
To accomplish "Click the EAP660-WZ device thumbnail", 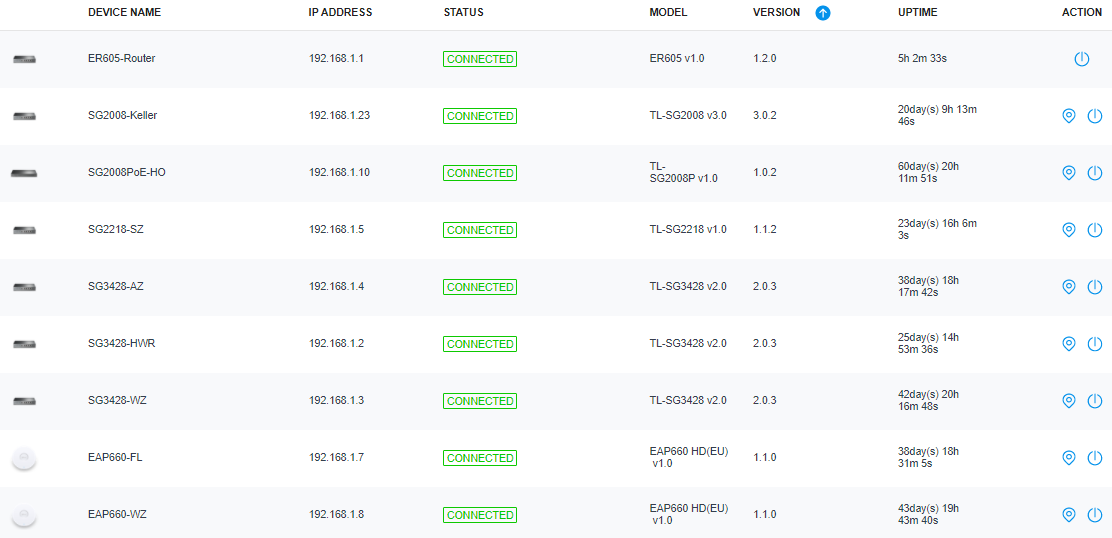I will coord(25,515).
